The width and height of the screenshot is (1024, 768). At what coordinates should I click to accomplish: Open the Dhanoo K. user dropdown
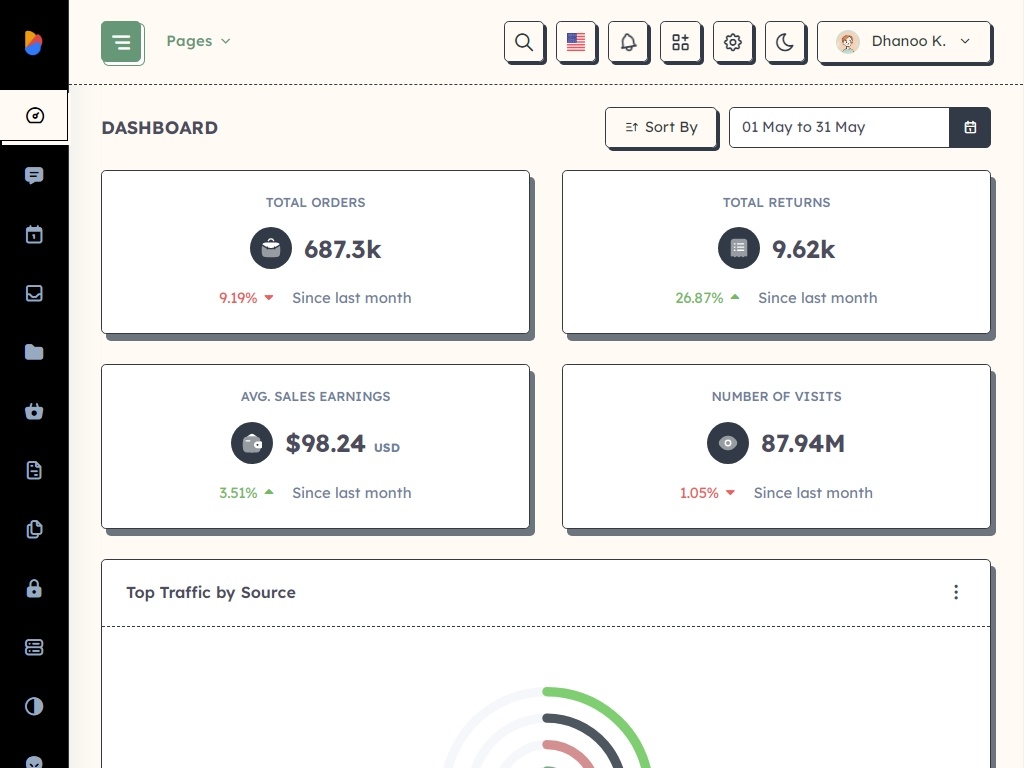pos(903,42)
